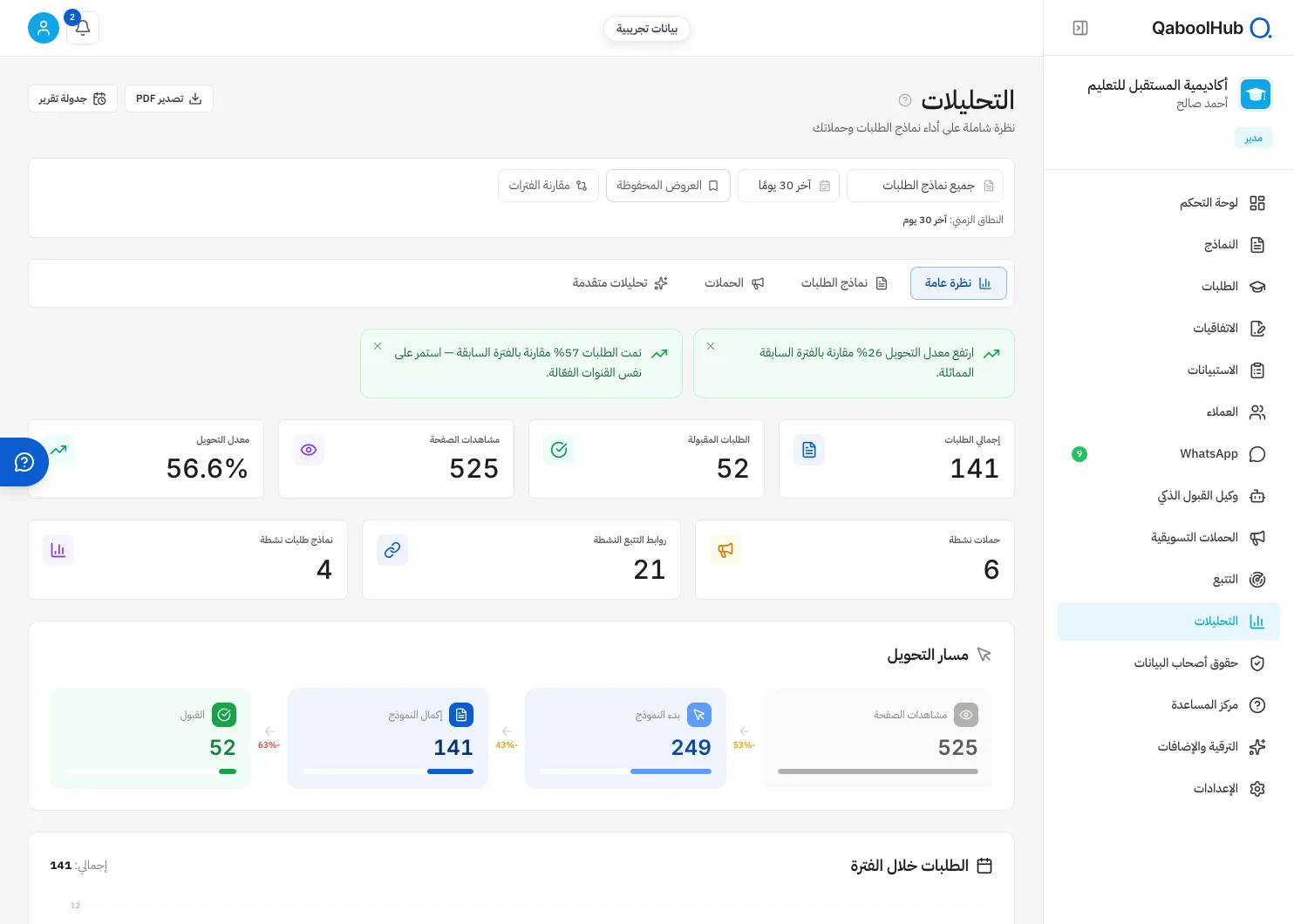Open التتبع sidebar item
The height and width of the screenshot is (924, 1294).
(1168, 580)
